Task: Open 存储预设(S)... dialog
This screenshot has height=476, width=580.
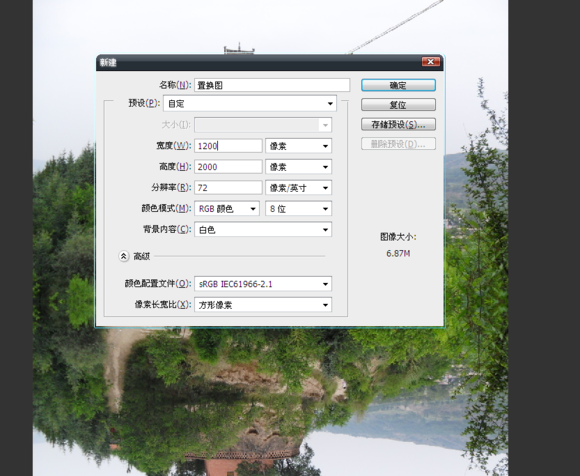Action: point(398,124)
